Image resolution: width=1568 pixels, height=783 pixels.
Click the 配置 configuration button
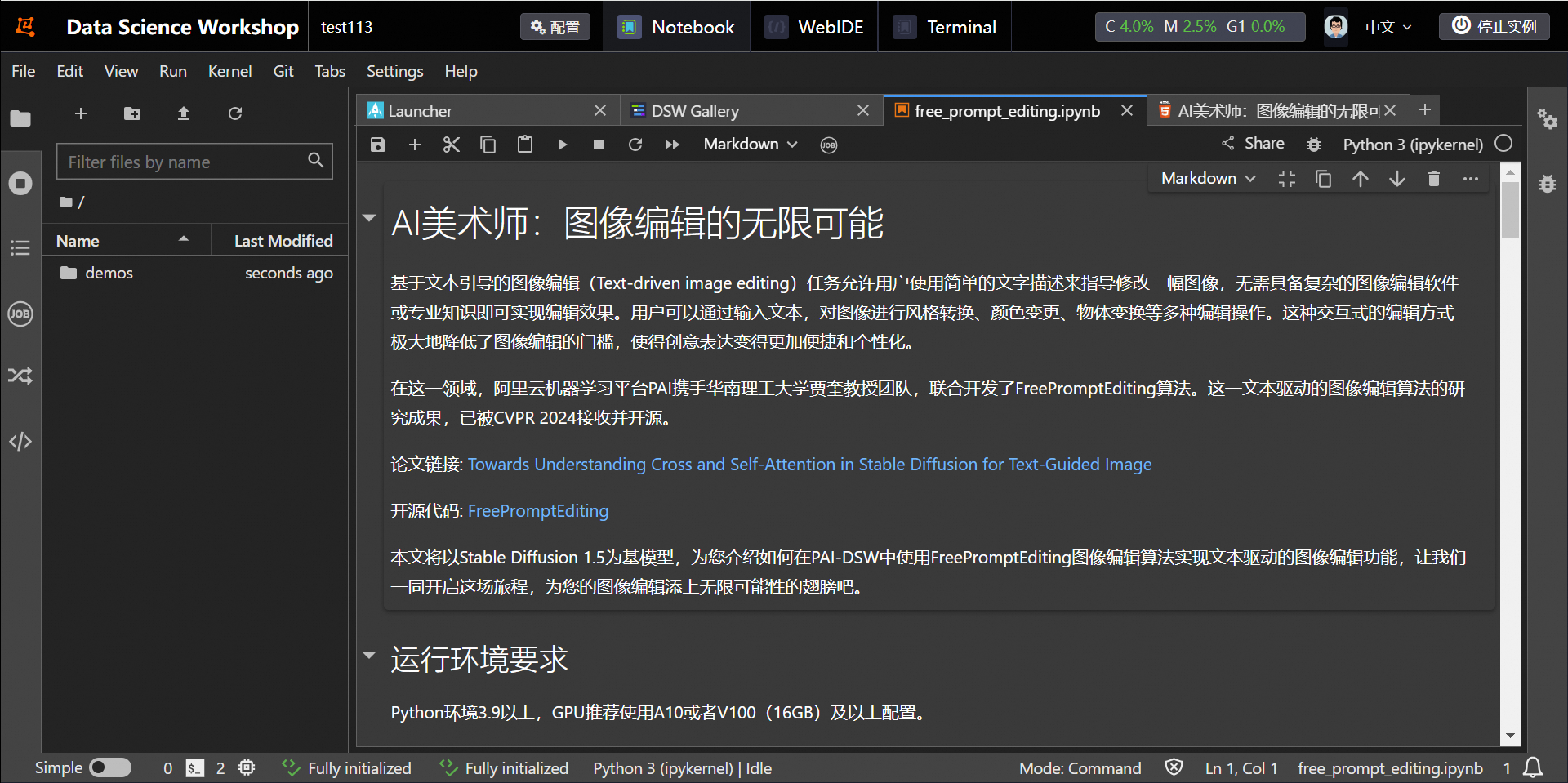pos(555,27)
